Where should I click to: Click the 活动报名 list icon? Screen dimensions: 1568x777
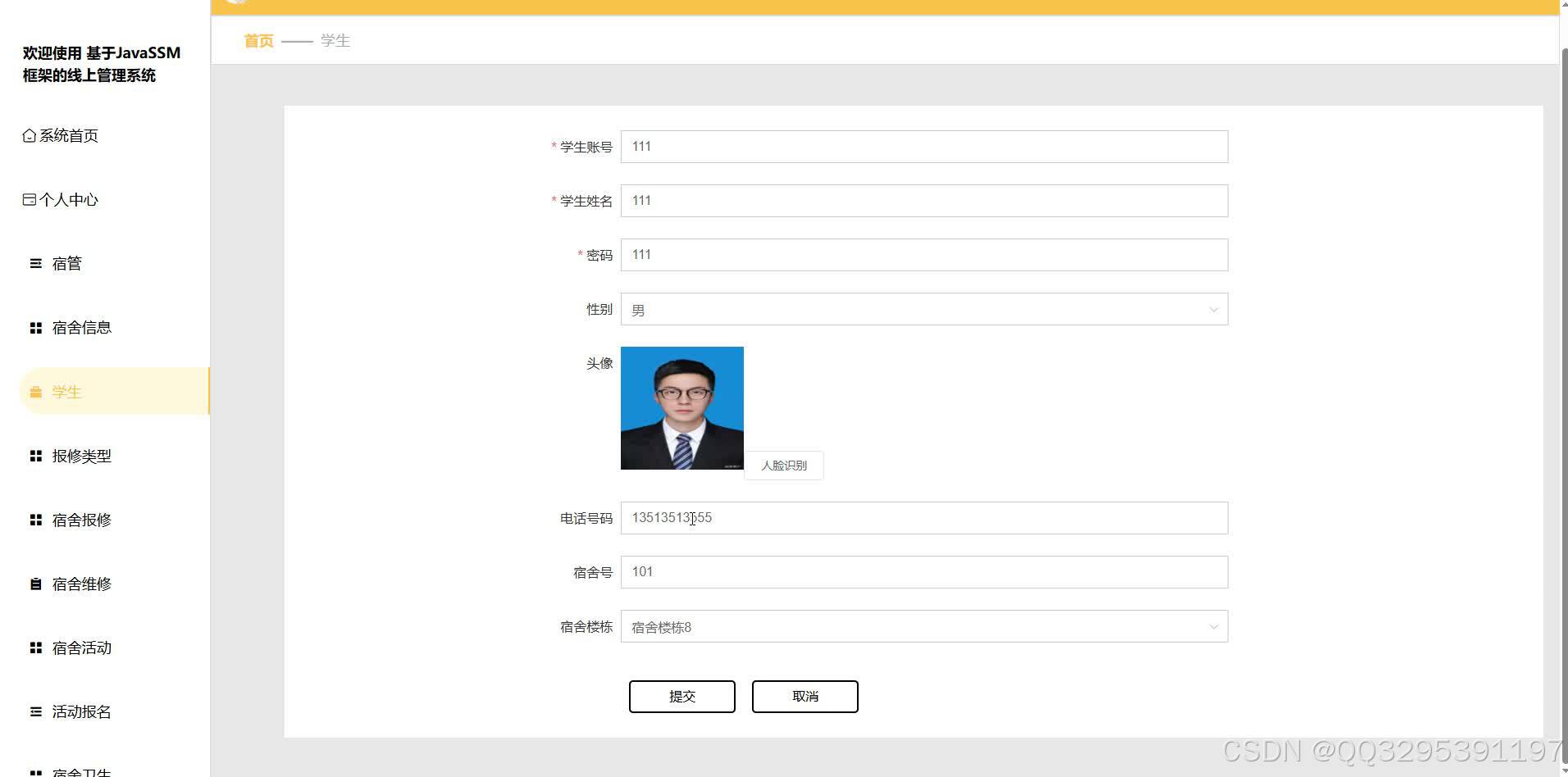(x=34, y=711)
